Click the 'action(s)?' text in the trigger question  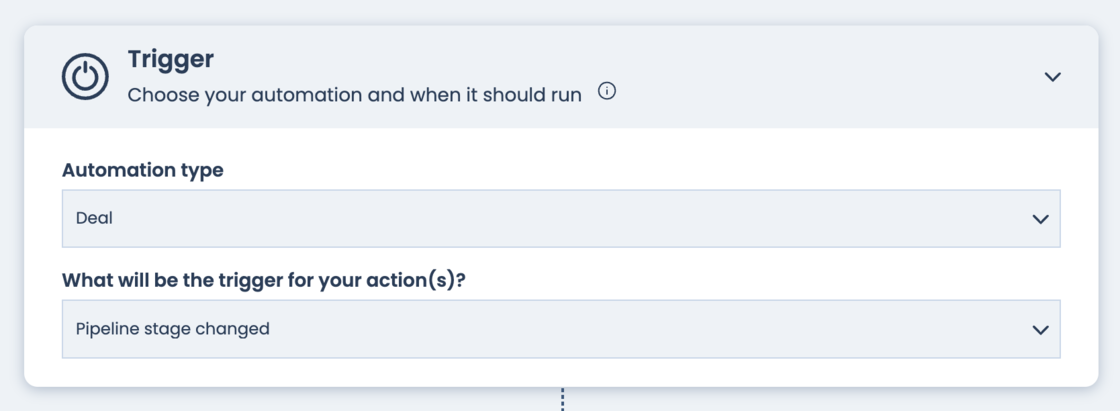[x=421, y=280]
